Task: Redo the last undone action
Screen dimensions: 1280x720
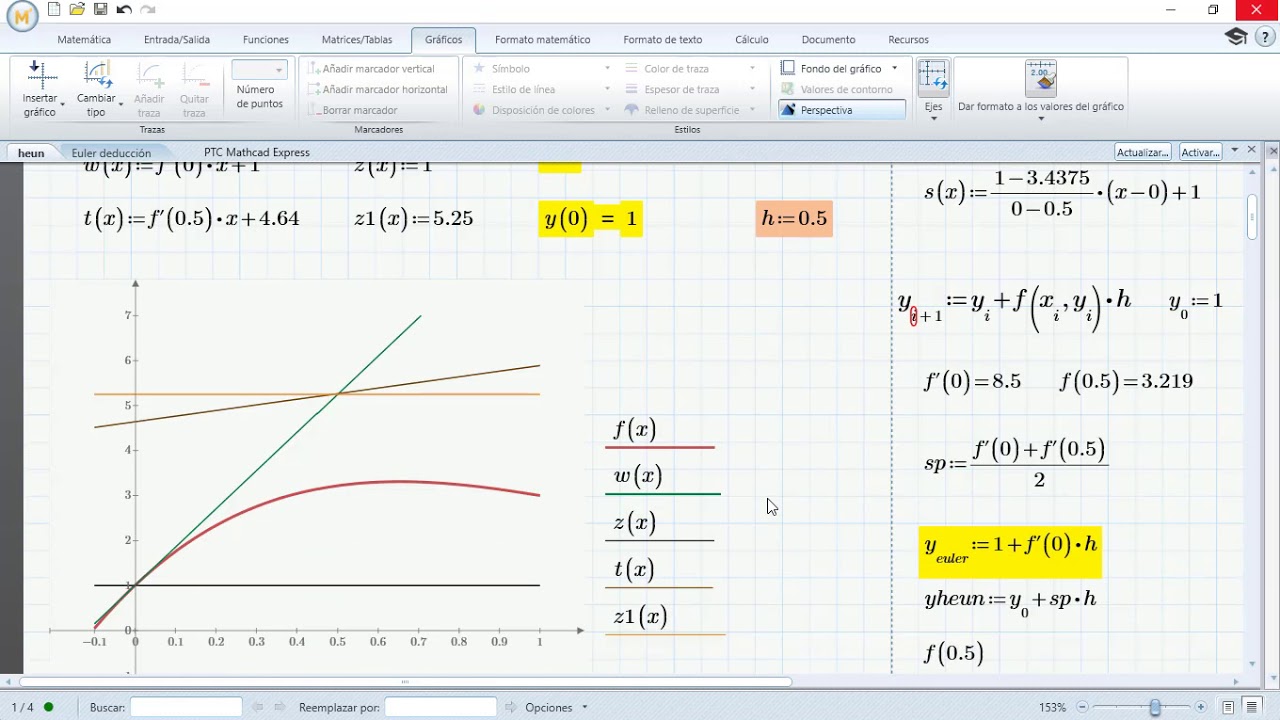Action: 148,9
